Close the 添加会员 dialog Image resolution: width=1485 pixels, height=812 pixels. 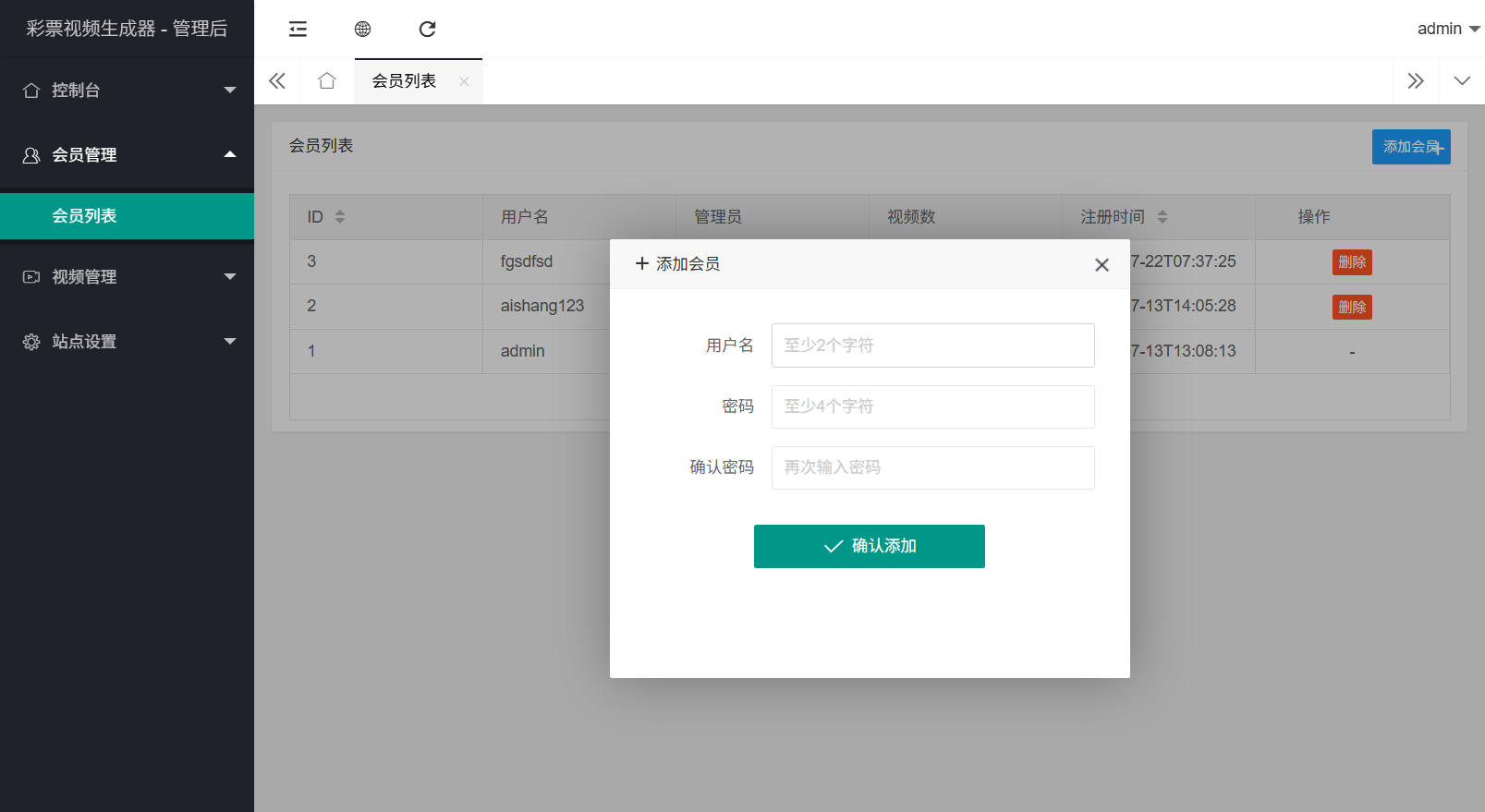[x=1102, y=265]
